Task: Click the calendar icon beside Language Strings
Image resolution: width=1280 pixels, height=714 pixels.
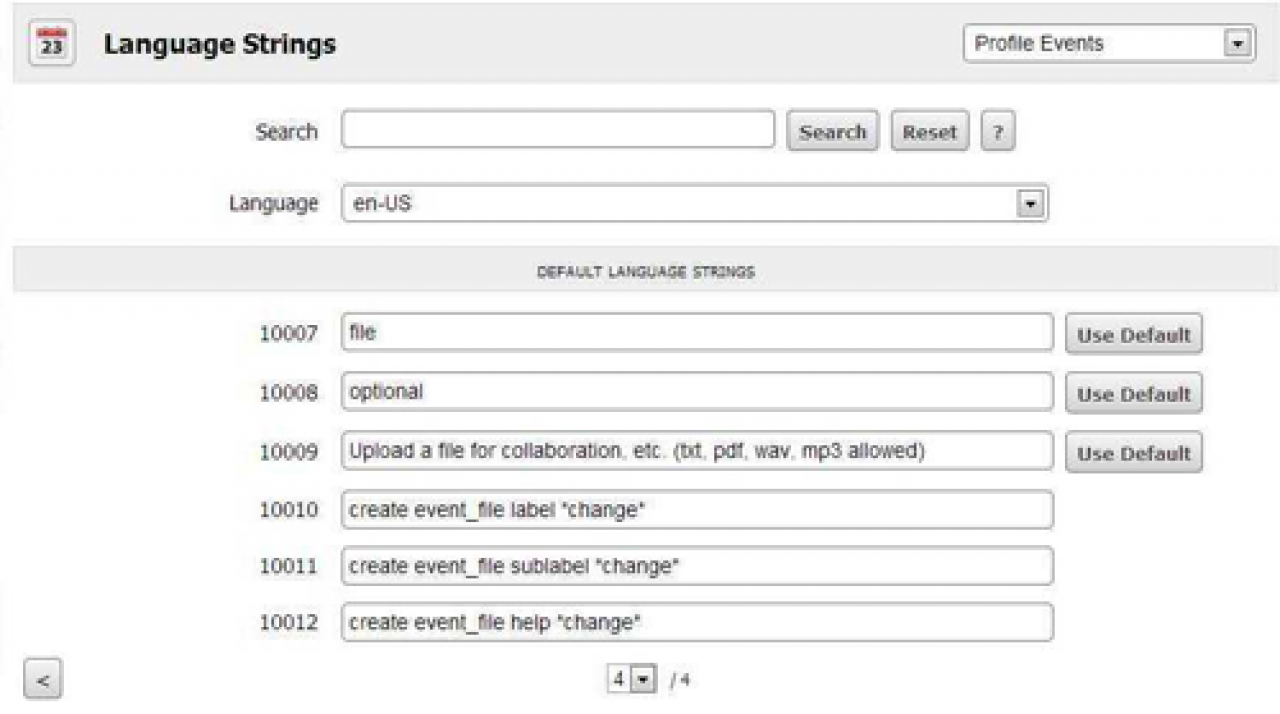Action: pos(51,45)
